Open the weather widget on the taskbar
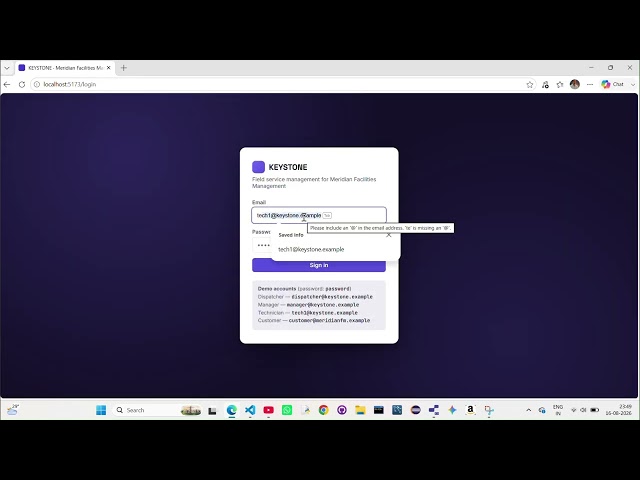This screenshot has width=640, height=480. coord(13,409)
